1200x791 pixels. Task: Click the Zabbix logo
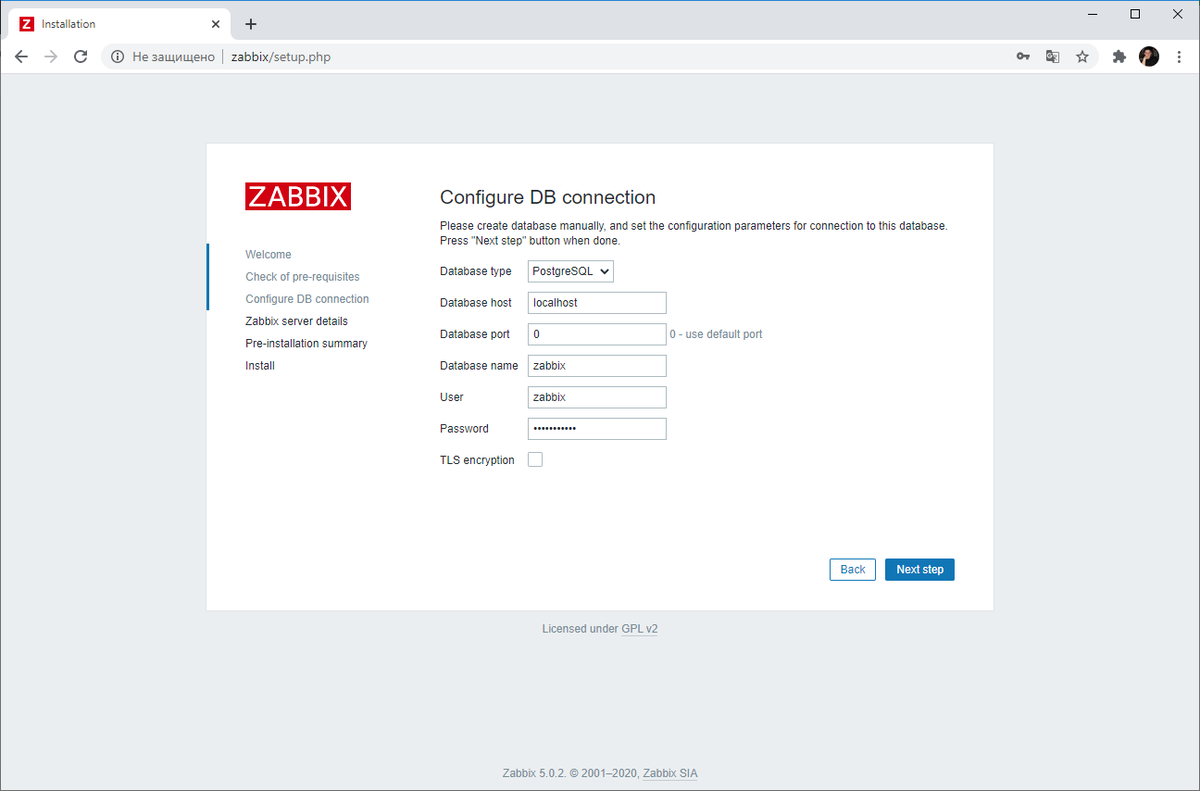click(297, 196)
